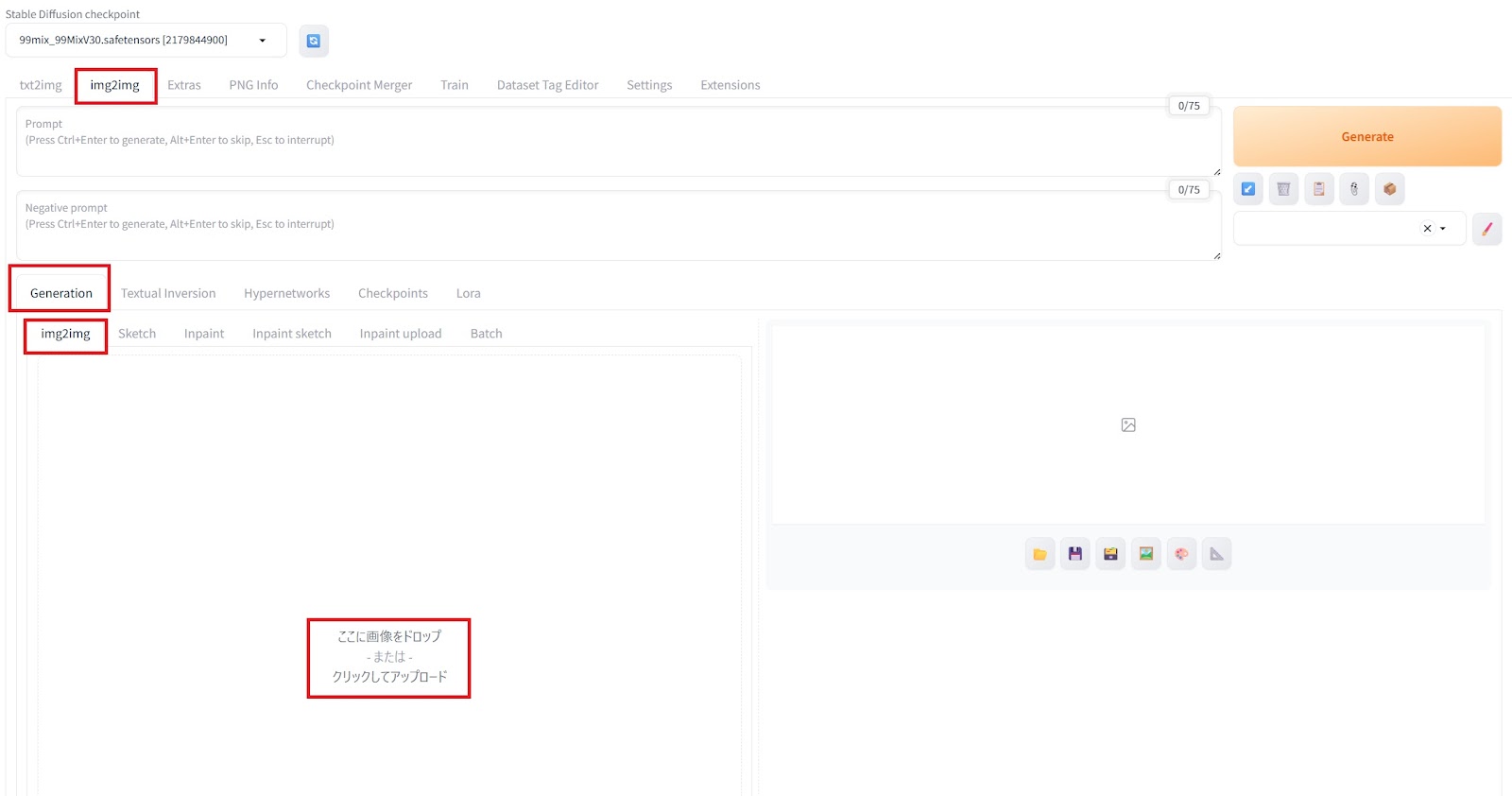Open the output folder icon
The width and height of the screenshot is (1512, 796).
click(x=1039, y=554)
